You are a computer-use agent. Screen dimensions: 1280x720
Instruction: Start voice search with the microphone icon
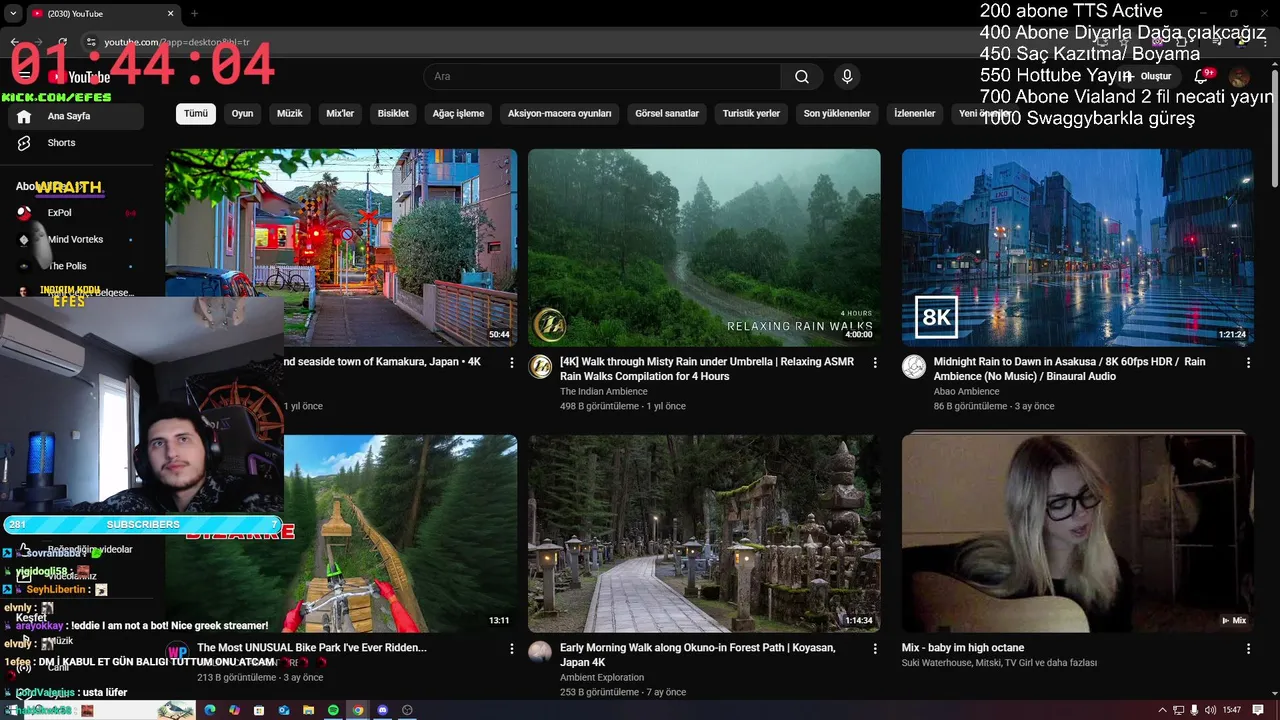[x=847, y=77]
